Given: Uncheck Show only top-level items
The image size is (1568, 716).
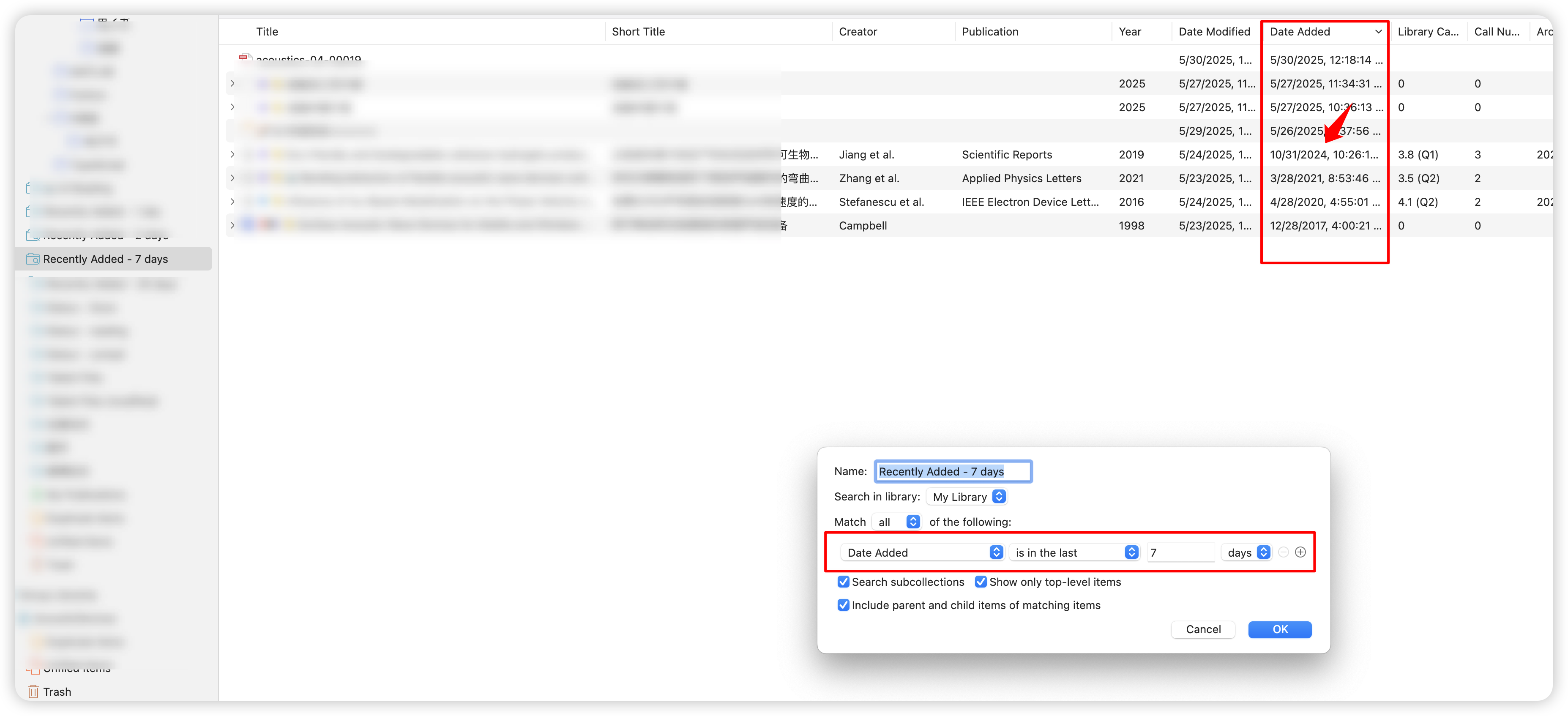Looking at the screenshot, I should click(x=981, y=582).
